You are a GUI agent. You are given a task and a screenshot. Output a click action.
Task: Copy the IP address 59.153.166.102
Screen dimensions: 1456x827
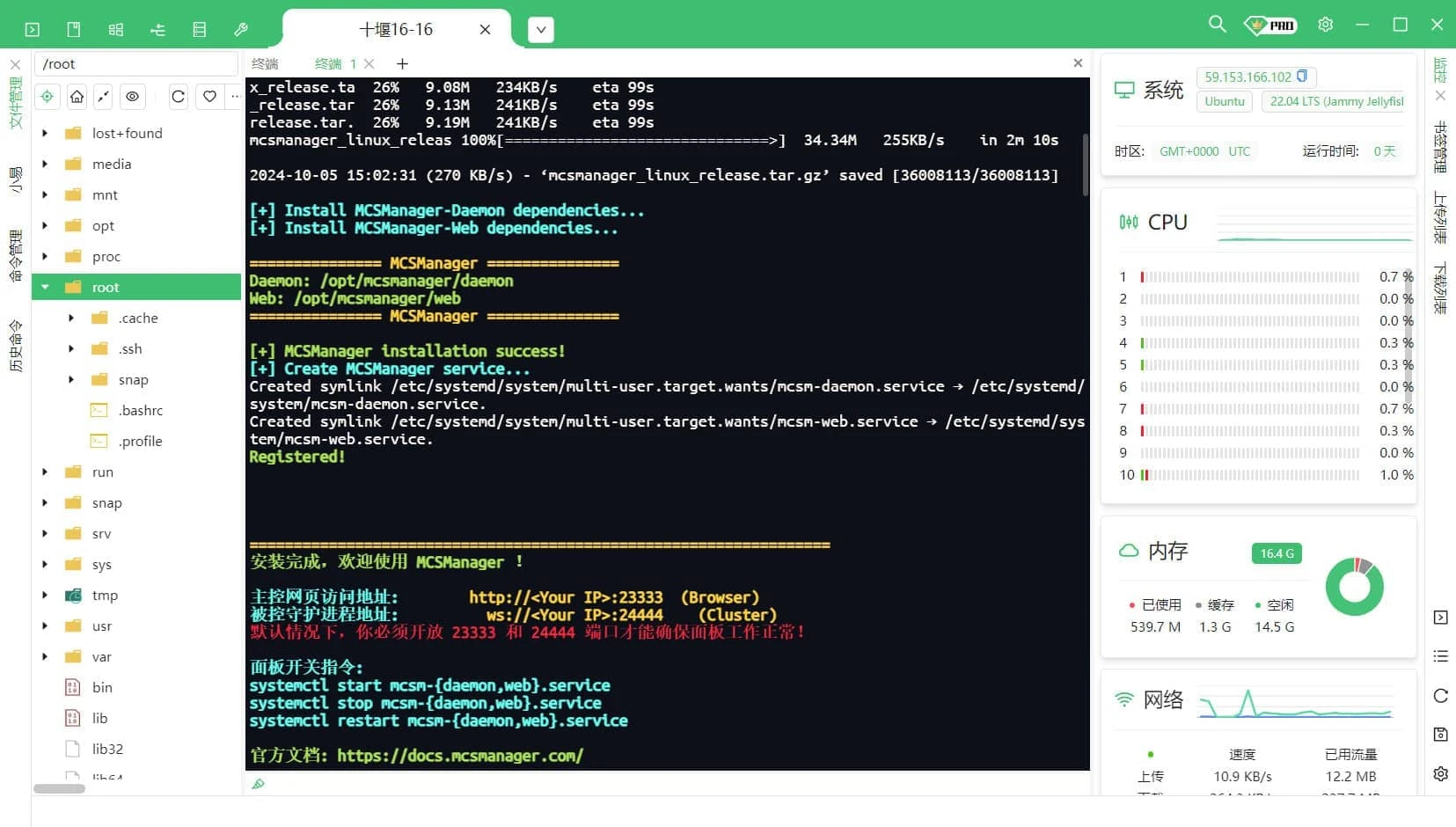[x=1302, y=77]
